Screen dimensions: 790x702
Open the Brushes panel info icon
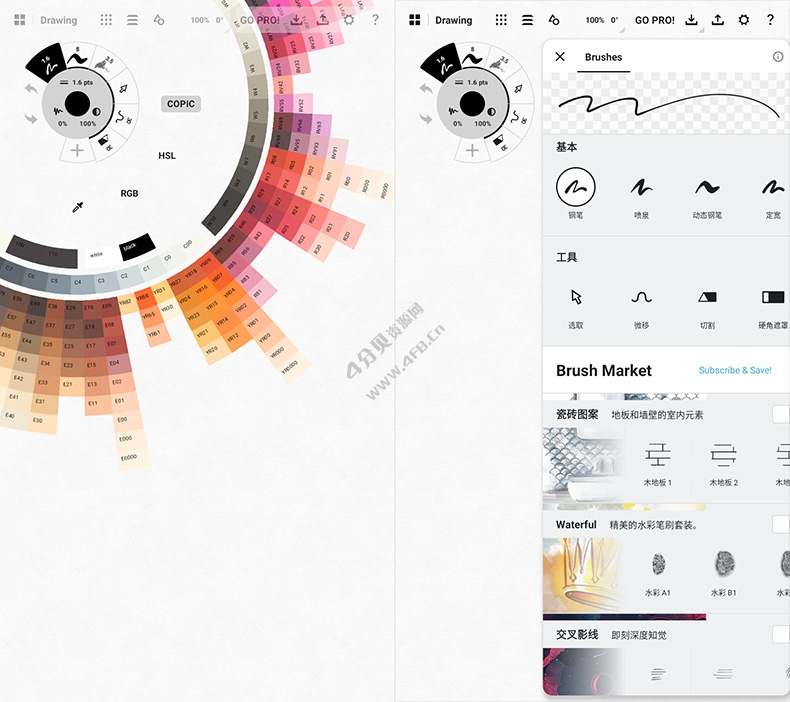[x=778, y=57]
